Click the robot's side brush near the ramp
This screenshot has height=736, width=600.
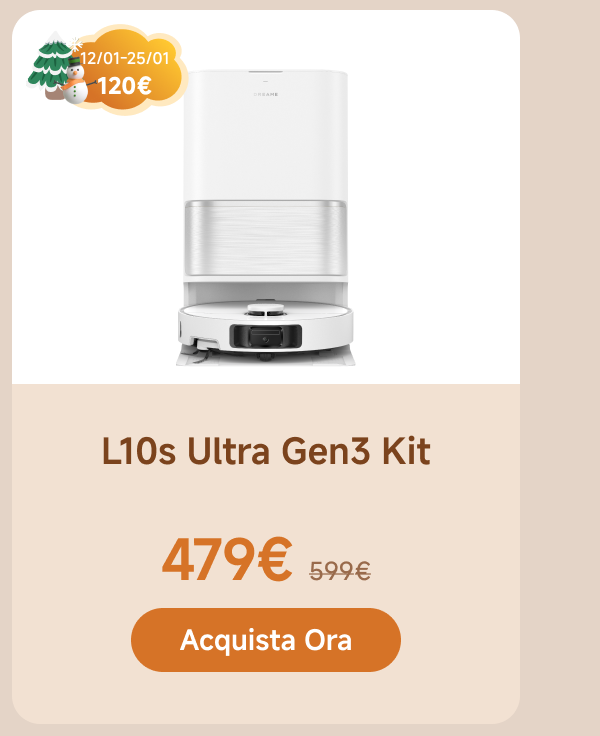pos(202,356)
